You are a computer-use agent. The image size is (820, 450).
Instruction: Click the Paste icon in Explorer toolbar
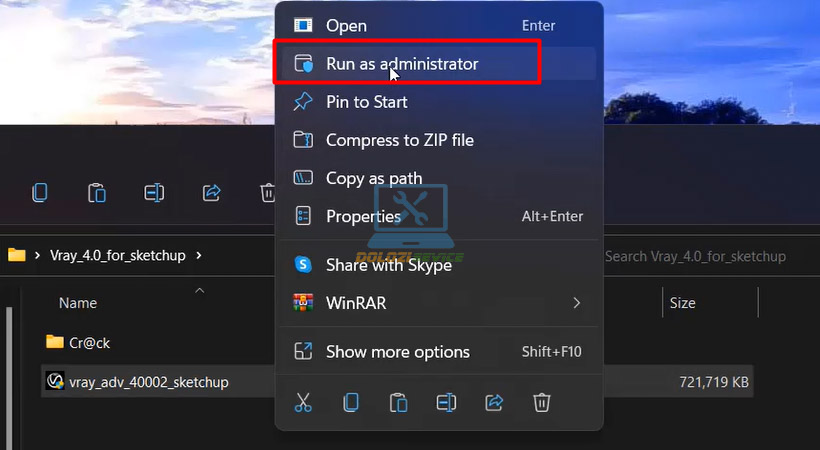point(97,193)
